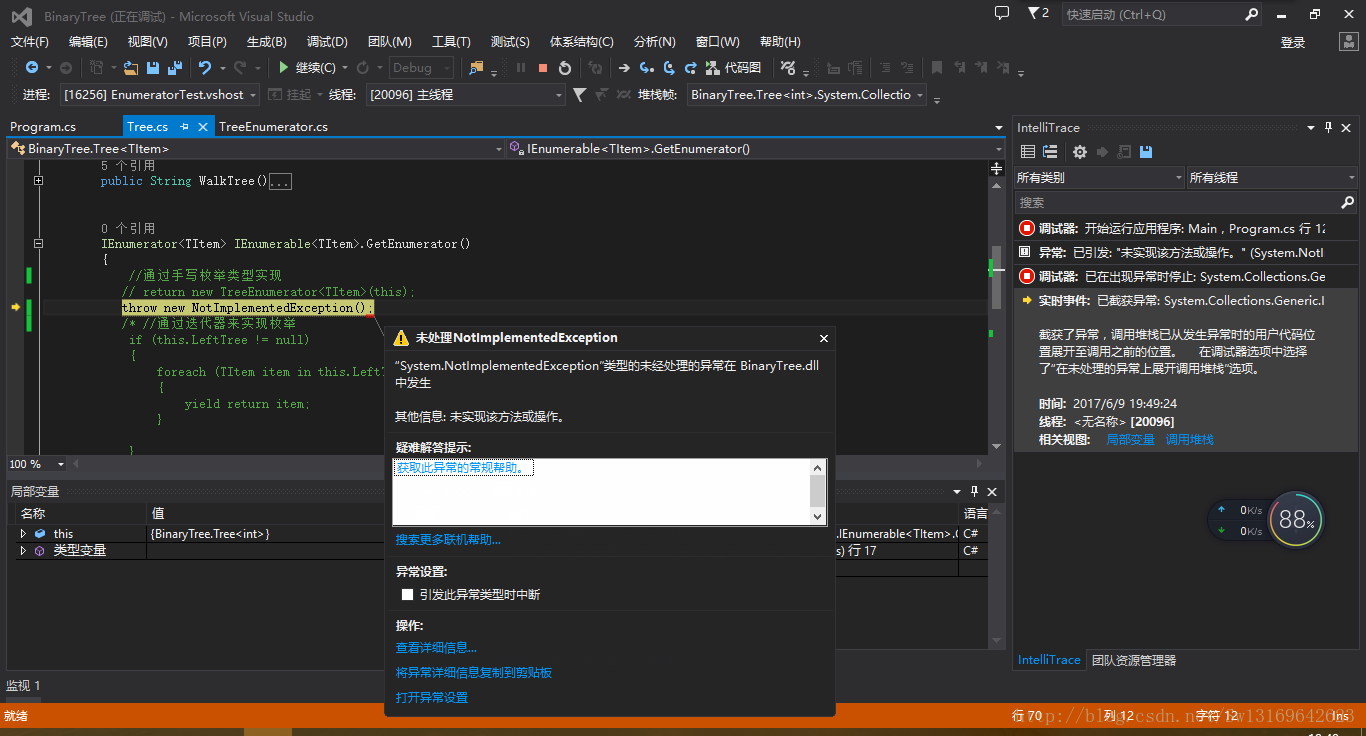Open the Code Map (代码图) tool
The image size is (1366, 736).
pyautogui.click(x=733, y=68)
